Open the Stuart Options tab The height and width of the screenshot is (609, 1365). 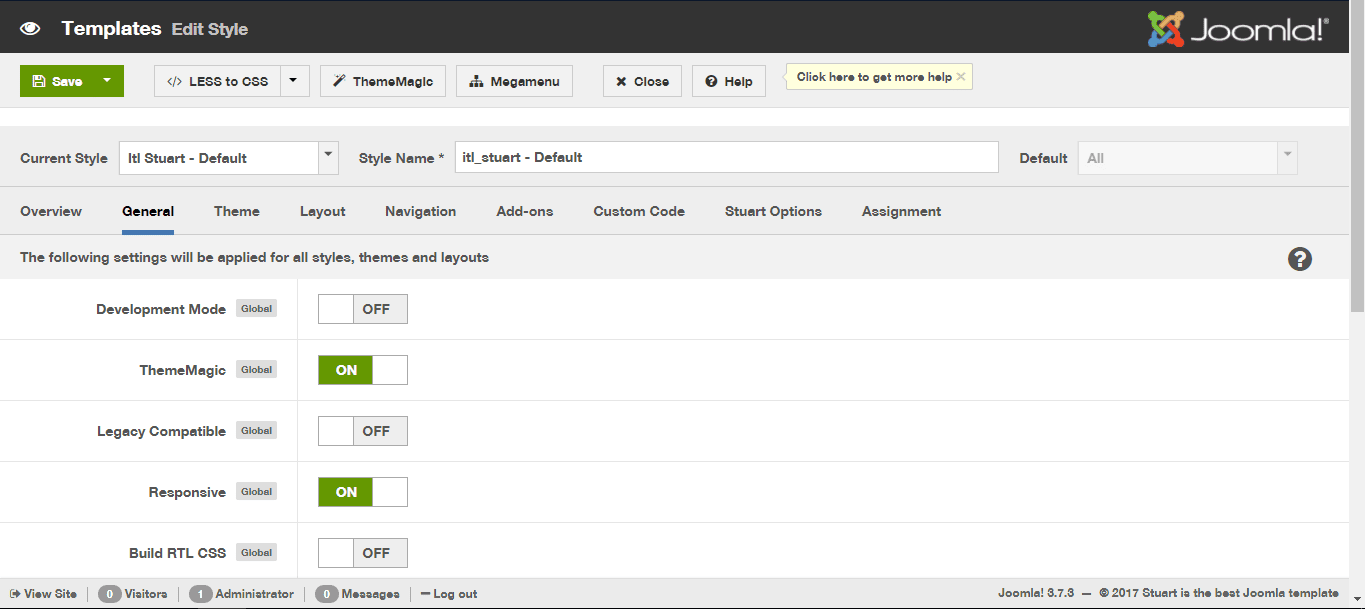click(x=773, y=211)
